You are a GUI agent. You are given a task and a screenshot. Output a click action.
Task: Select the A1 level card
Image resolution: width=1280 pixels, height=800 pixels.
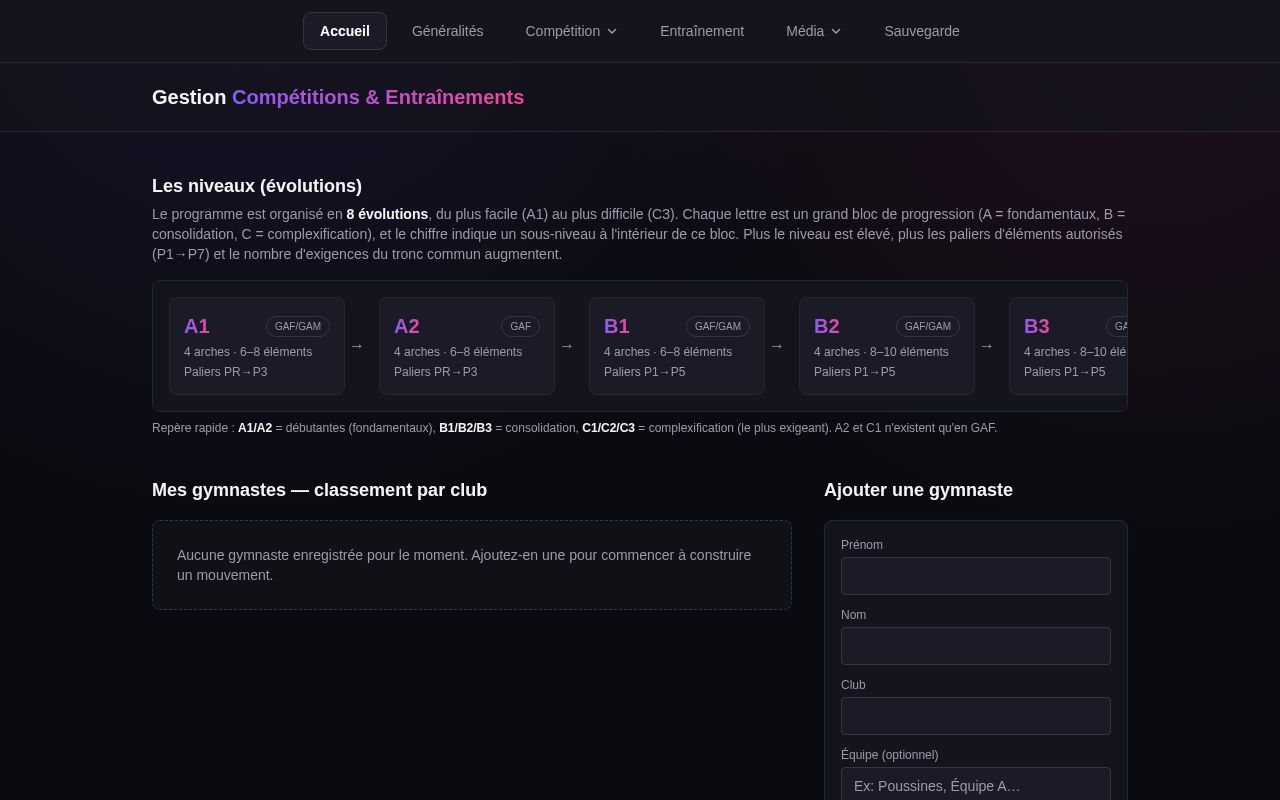click(x=257, y=346)
